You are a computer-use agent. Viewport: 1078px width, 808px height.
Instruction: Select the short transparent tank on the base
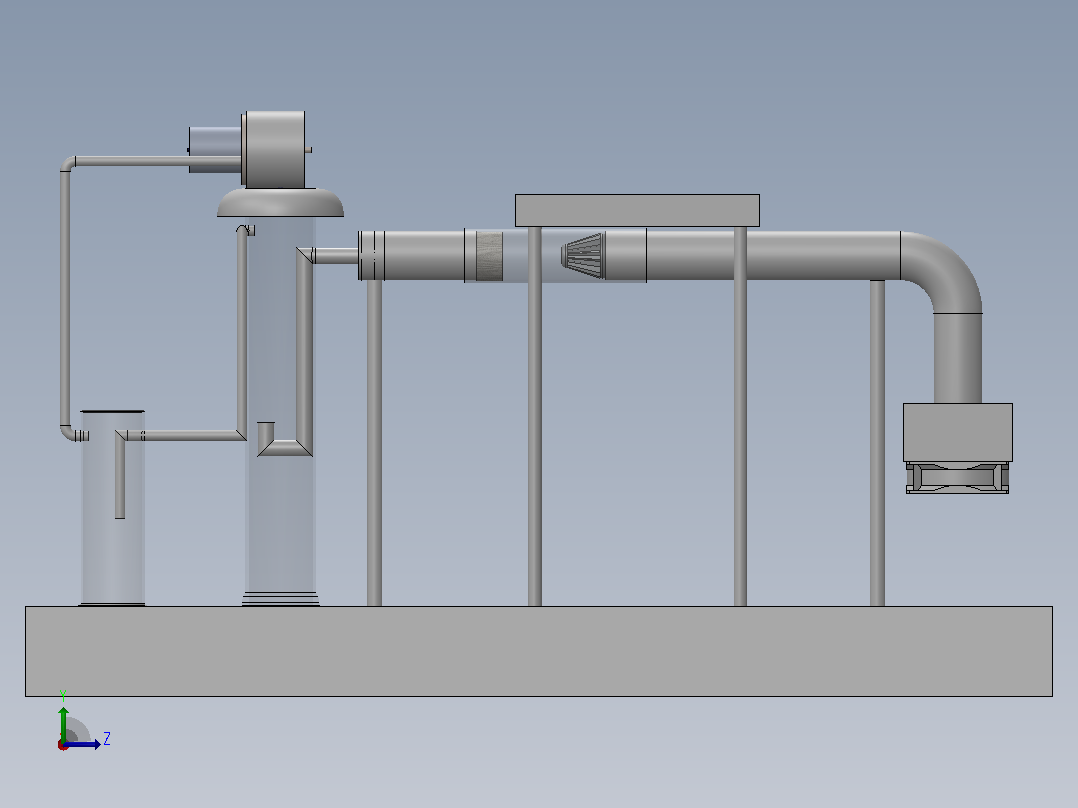pos(113,508)
